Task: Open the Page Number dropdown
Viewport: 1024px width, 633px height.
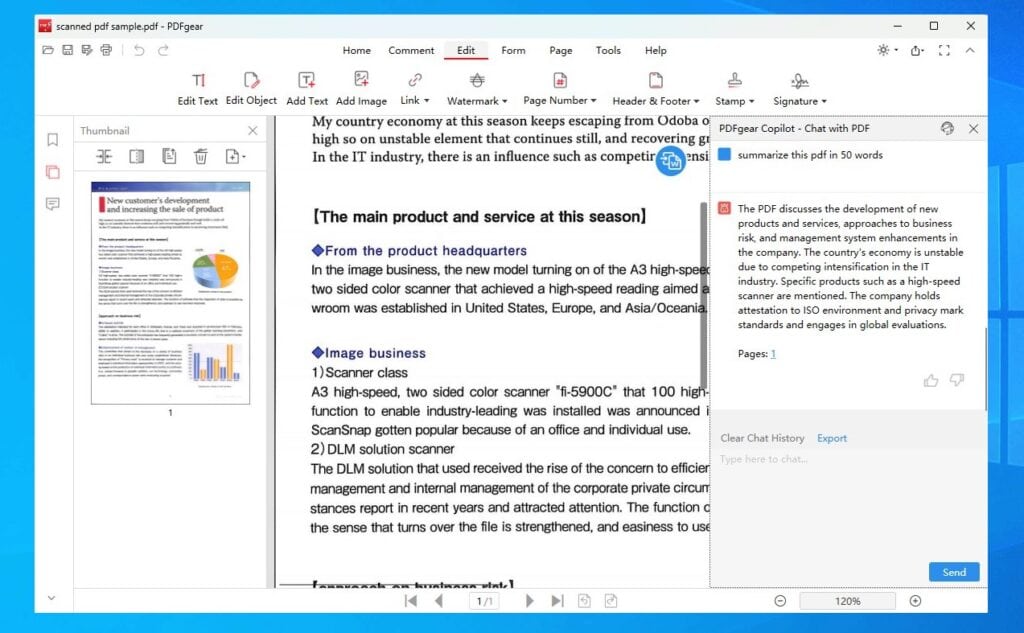Action: 560,89
